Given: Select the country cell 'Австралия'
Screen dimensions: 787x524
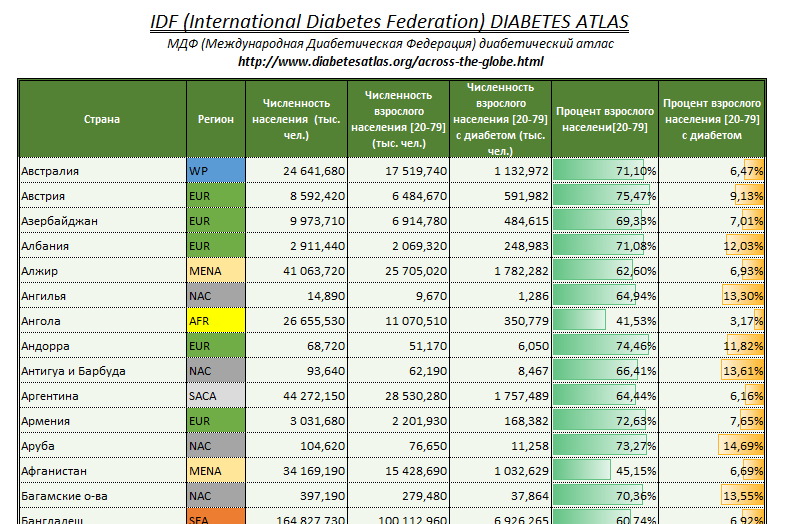Looking at the screenshot, I should pyautogui.click(x=102, y=171).
